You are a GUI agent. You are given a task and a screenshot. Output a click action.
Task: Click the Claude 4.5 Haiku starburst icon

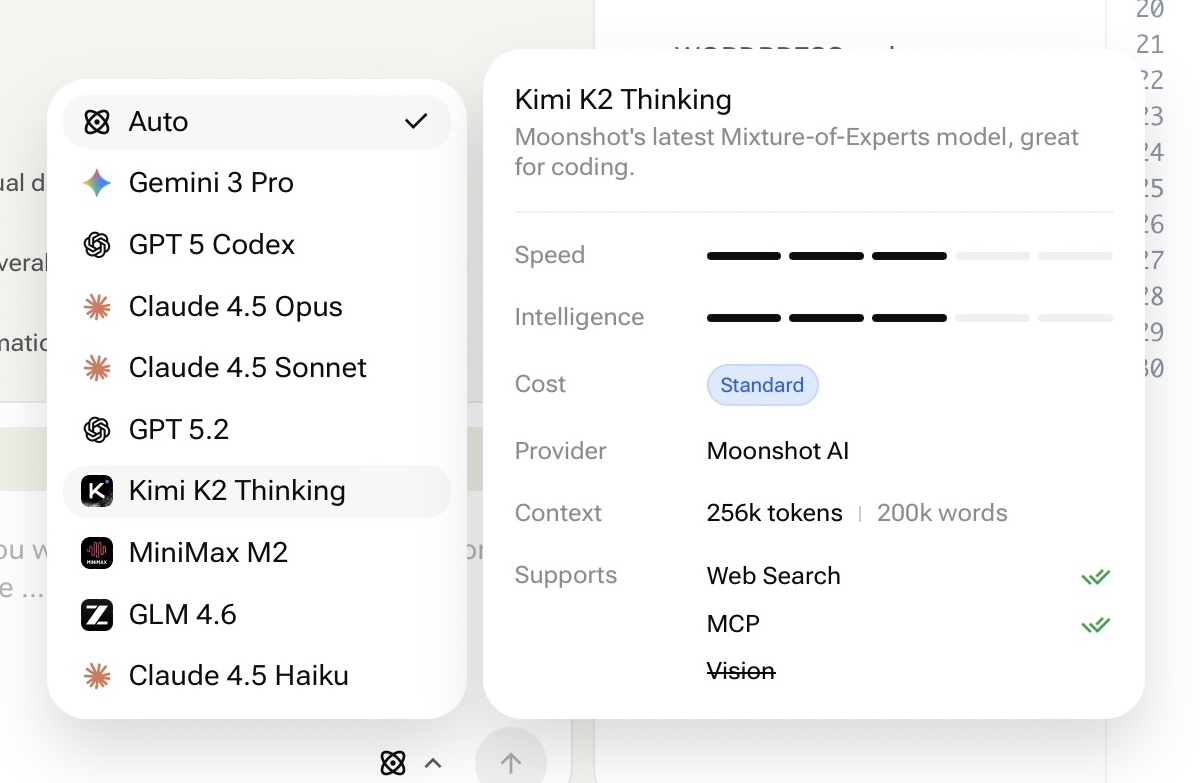pyautogui.click(x=97, y=676)
